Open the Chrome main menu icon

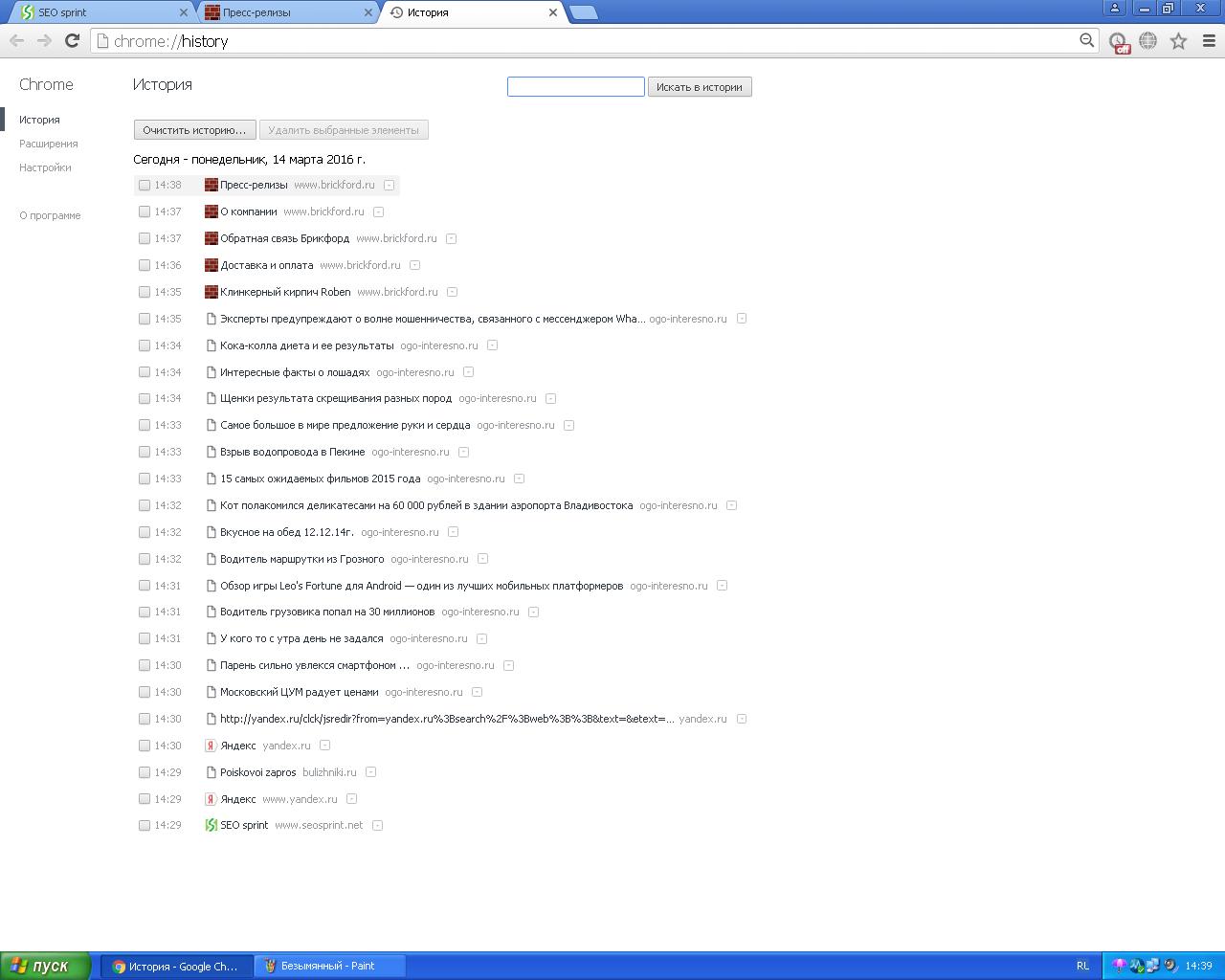1209,40
